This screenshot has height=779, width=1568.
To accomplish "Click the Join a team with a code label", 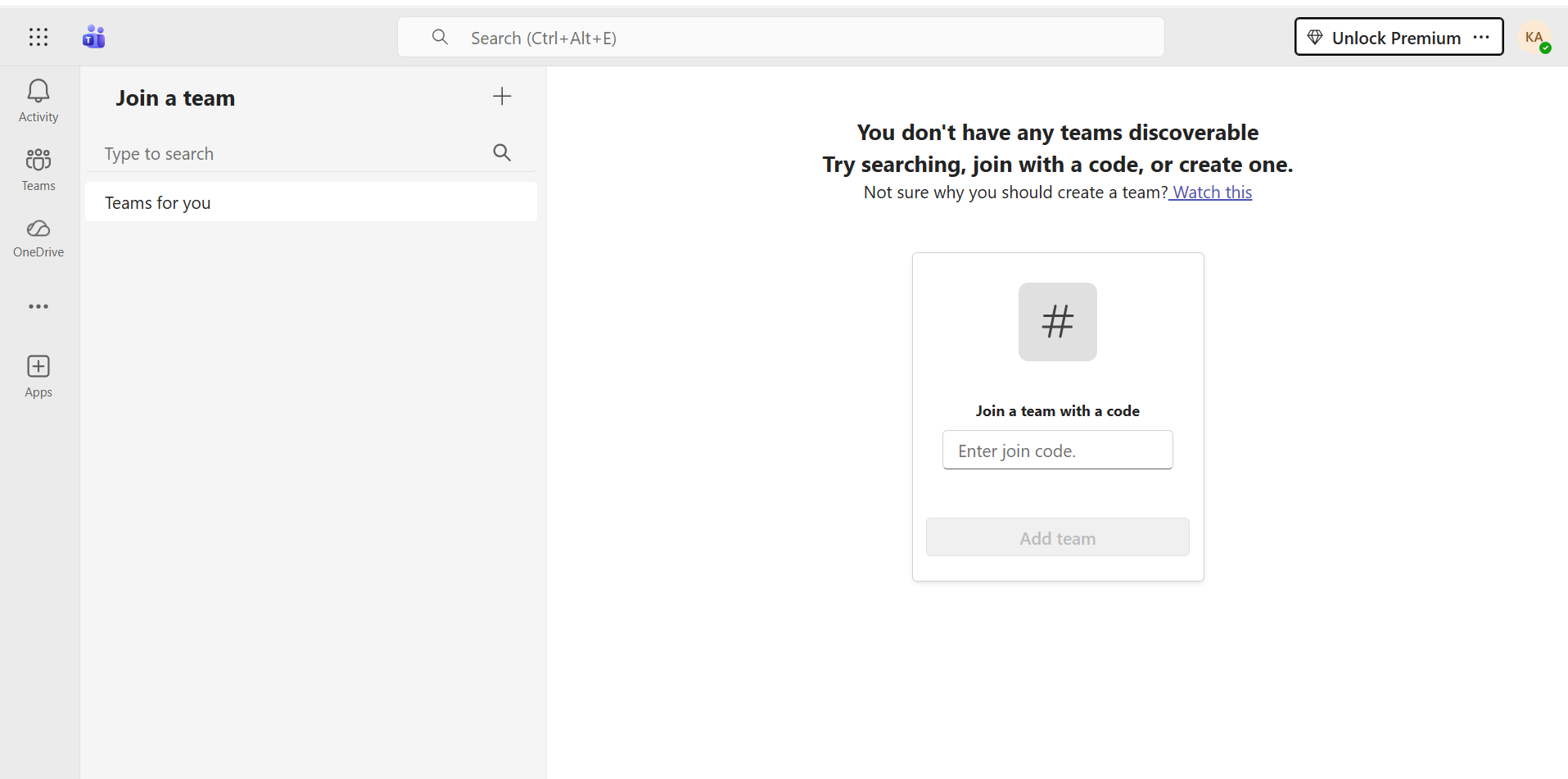I will pyautogui.click(x=1058, y=411).
